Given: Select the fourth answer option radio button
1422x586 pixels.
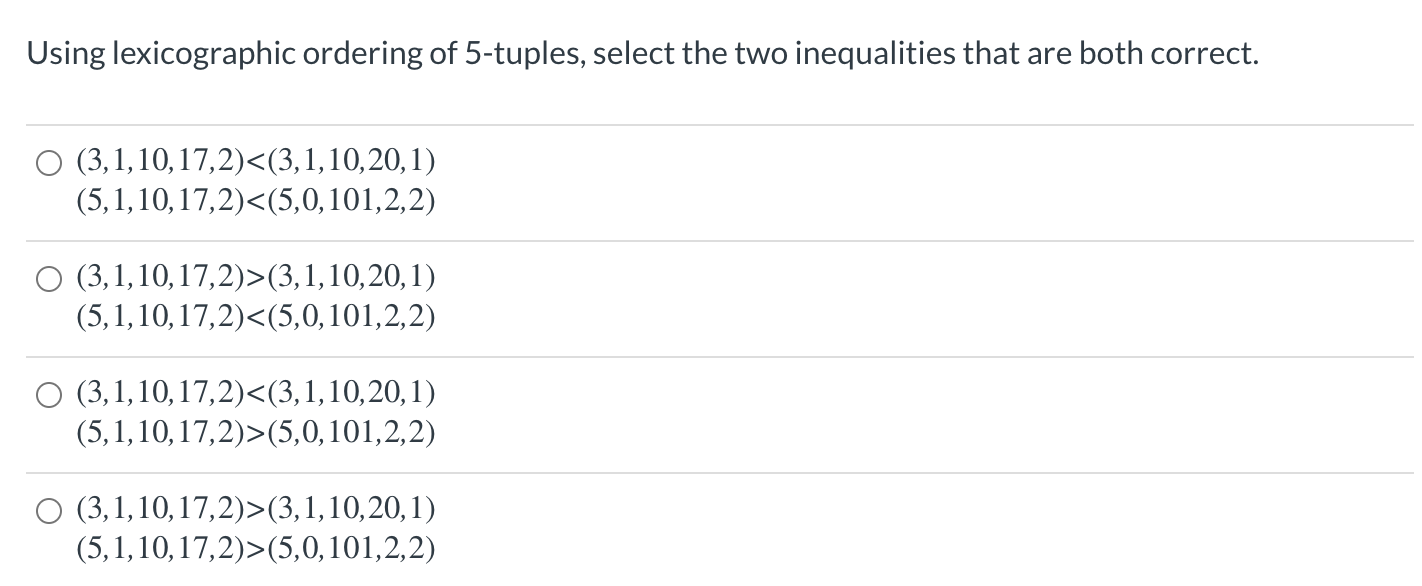Looking at the screenshot, I should pos(47,510).
